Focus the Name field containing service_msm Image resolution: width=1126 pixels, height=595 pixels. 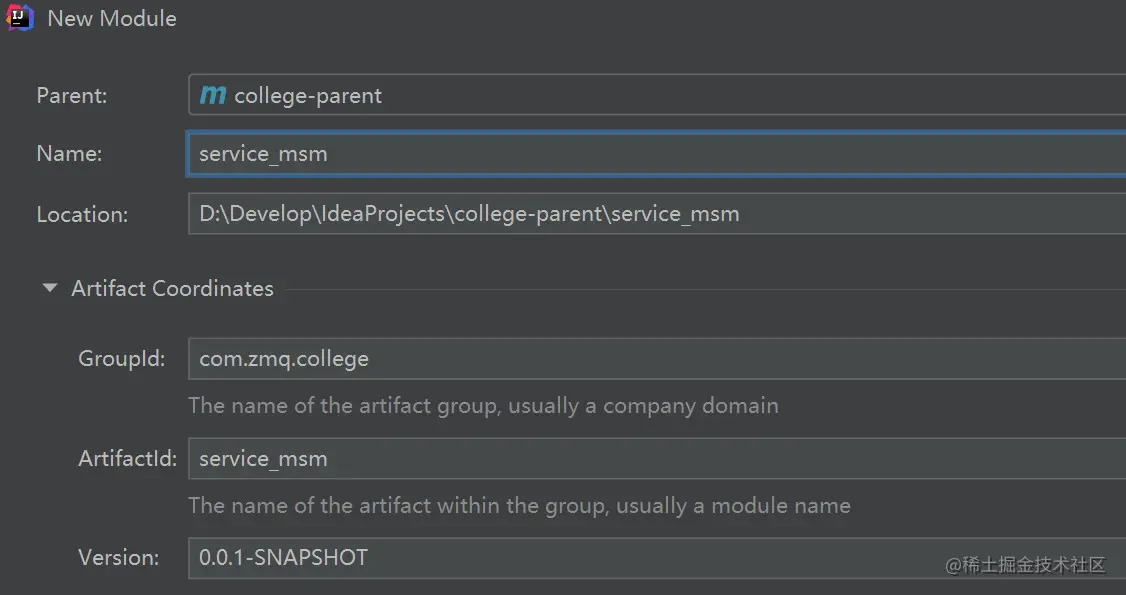click(657, 154)
